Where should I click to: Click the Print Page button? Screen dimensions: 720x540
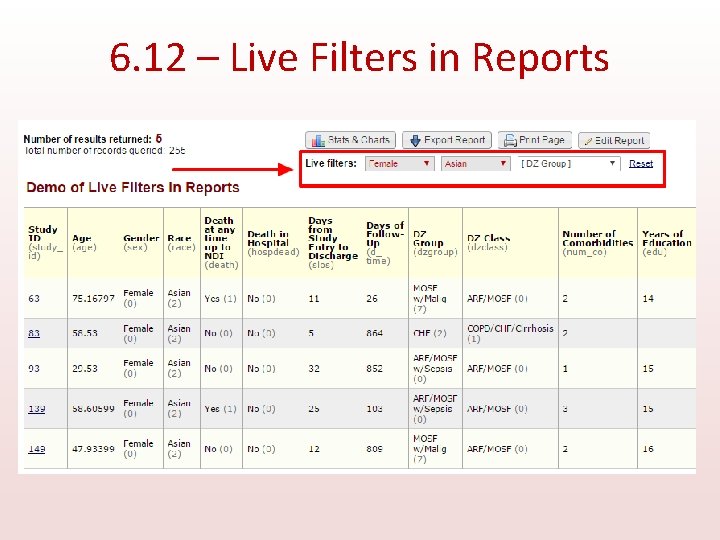pos(534,140)
